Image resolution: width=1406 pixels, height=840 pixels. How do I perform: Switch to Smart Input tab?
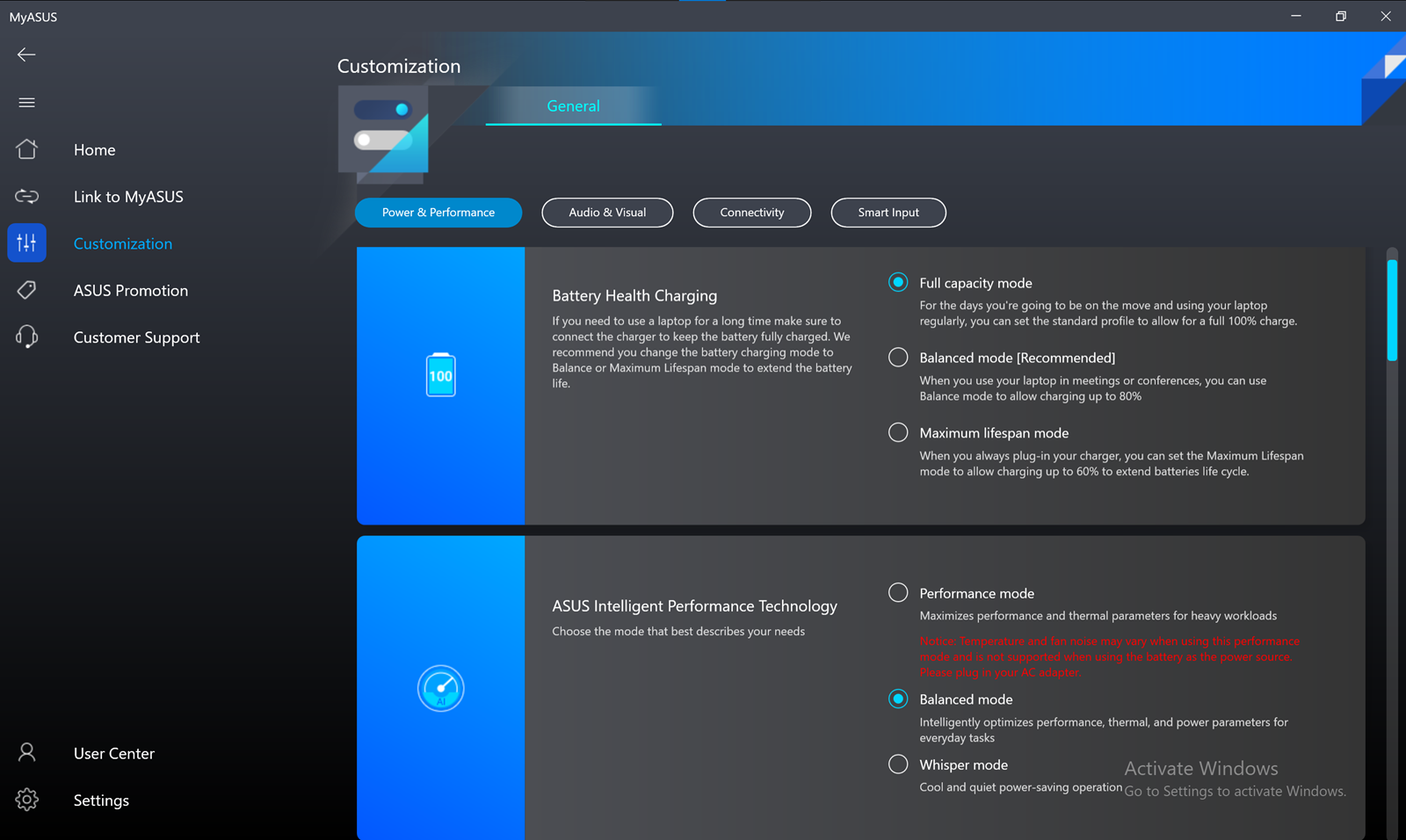click(x=888, y=213)
